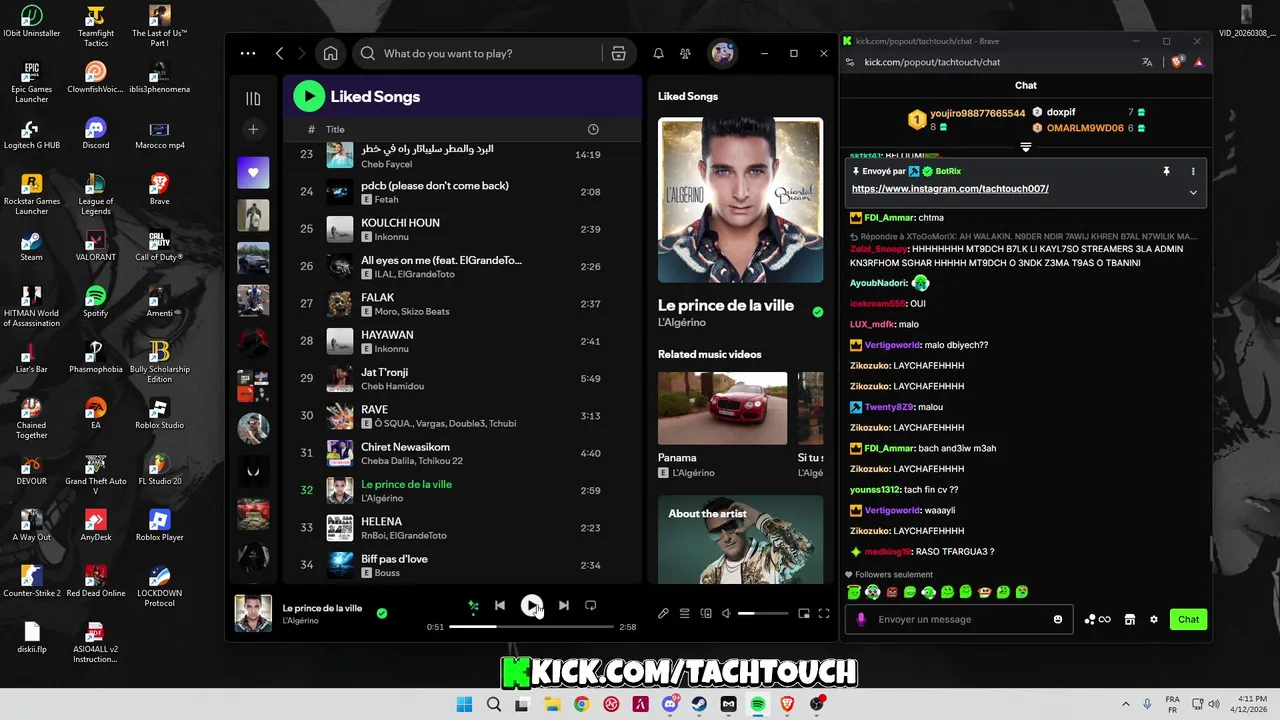Expand pinned message chevron in Kick chat
This screenshot has width=1280, height=720.
point(1192,192)
